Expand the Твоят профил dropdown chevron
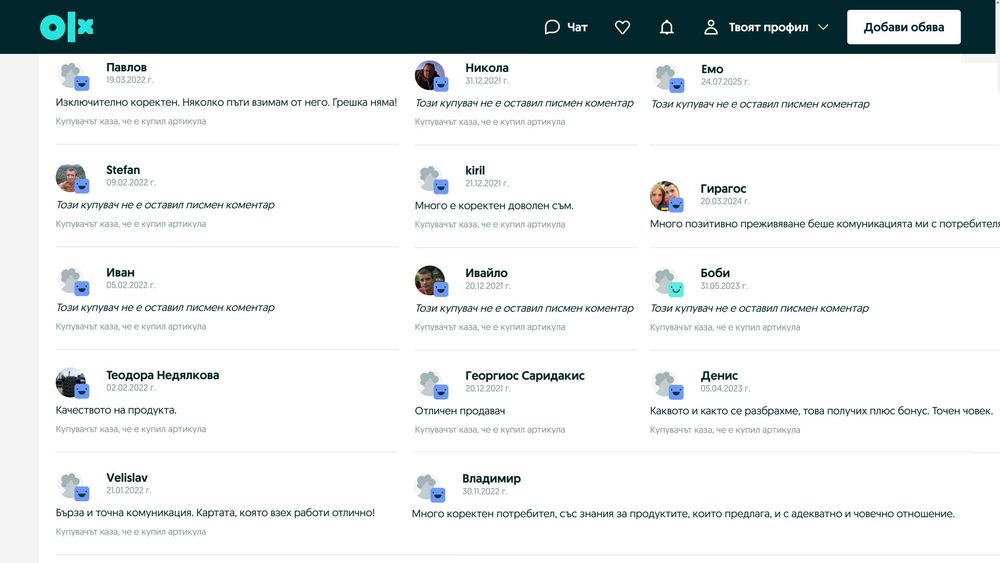 (823, 27)
